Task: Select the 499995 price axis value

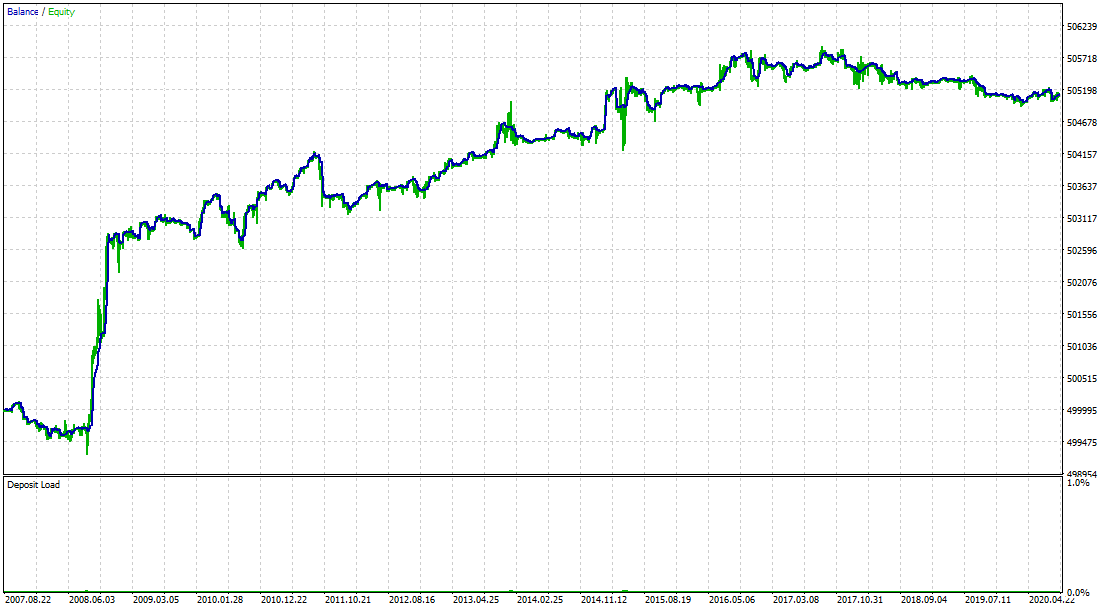Action: (x=1081, y=411)
